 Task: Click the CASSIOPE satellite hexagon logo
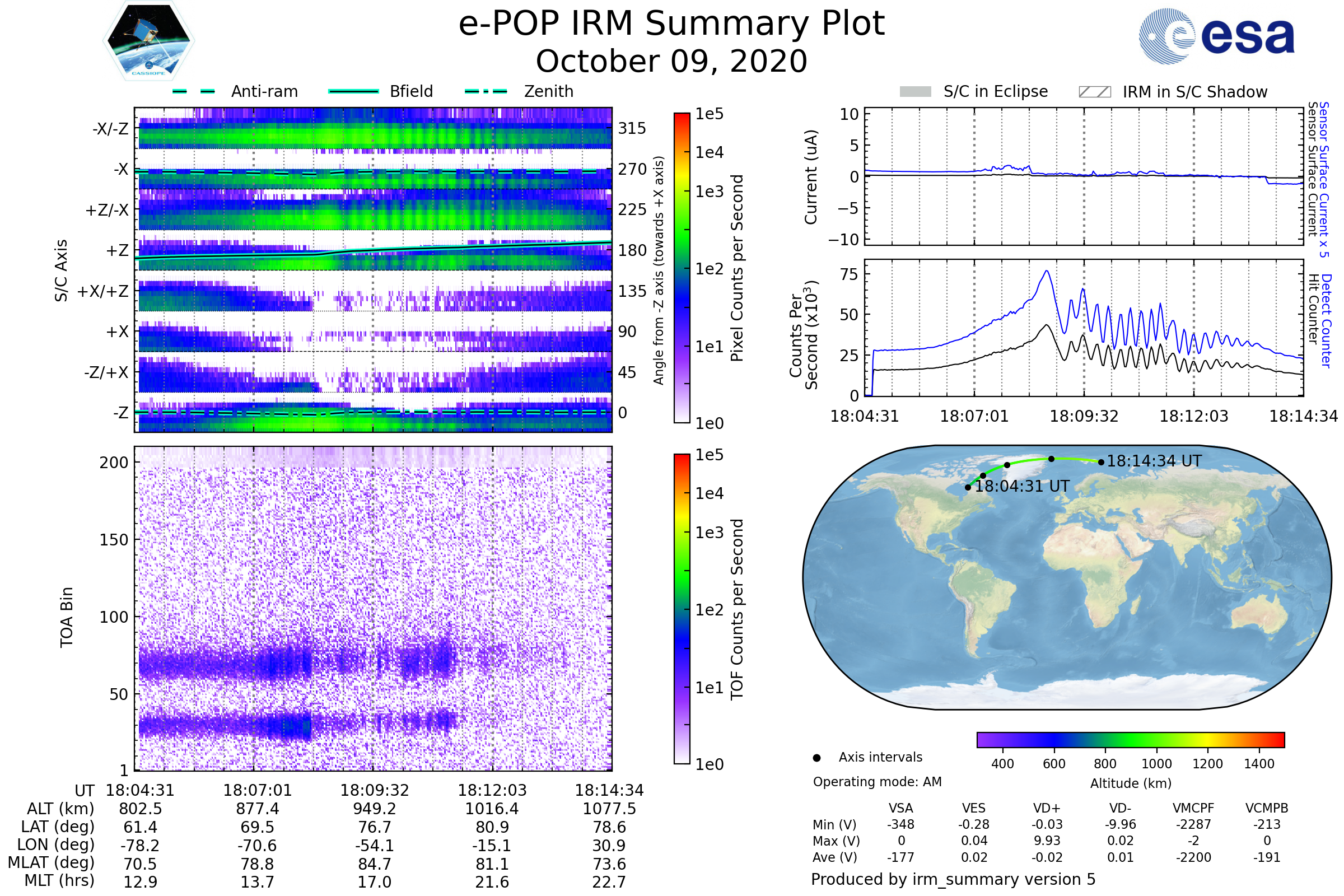148,41
